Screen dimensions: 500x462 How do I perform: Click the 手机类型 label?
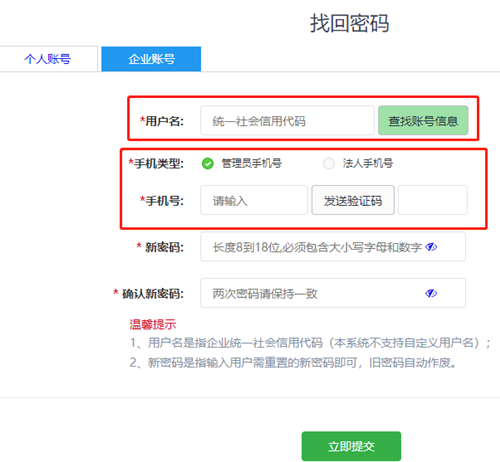click(x=156, y=164)
